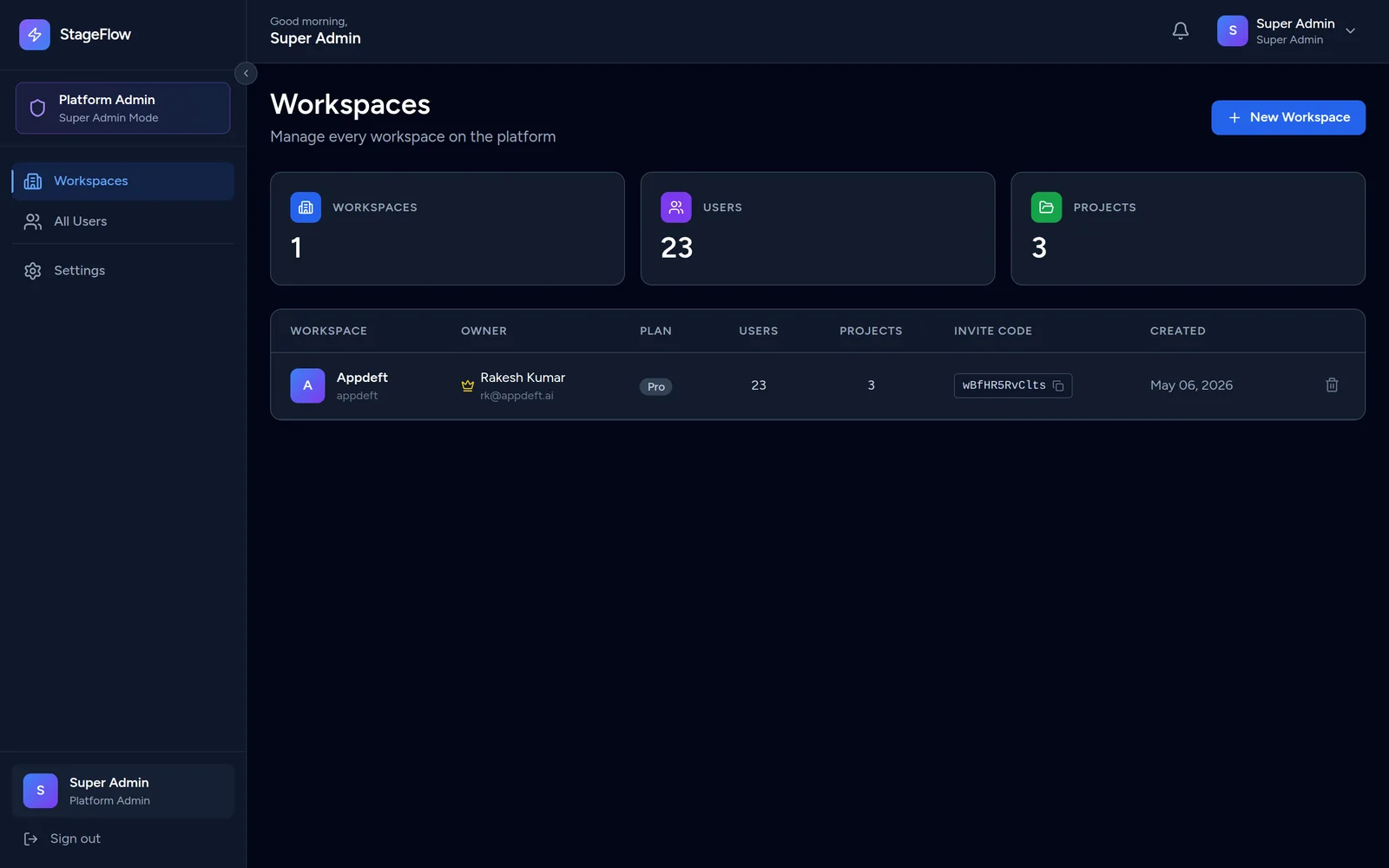Screen dimensions: 1389x868
Task: Click the green Projects folder icon
Action: click(1046, 207)
